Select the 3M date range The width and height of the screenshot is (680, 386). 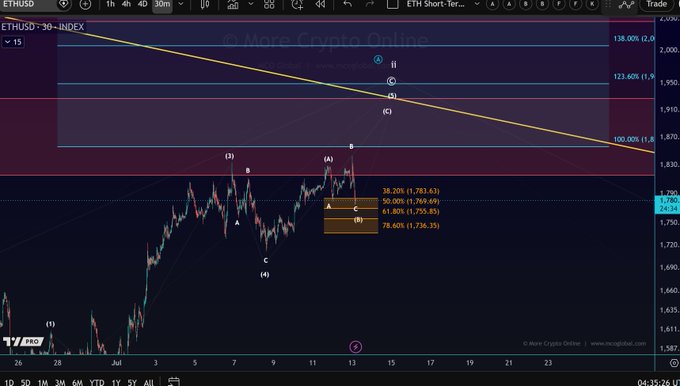[60, 383]
